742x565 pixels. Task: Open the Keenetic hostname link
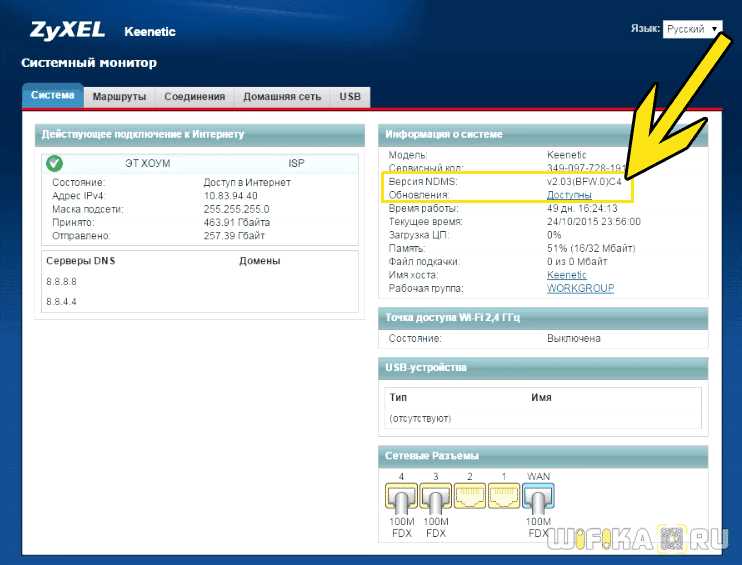[566, 275]
